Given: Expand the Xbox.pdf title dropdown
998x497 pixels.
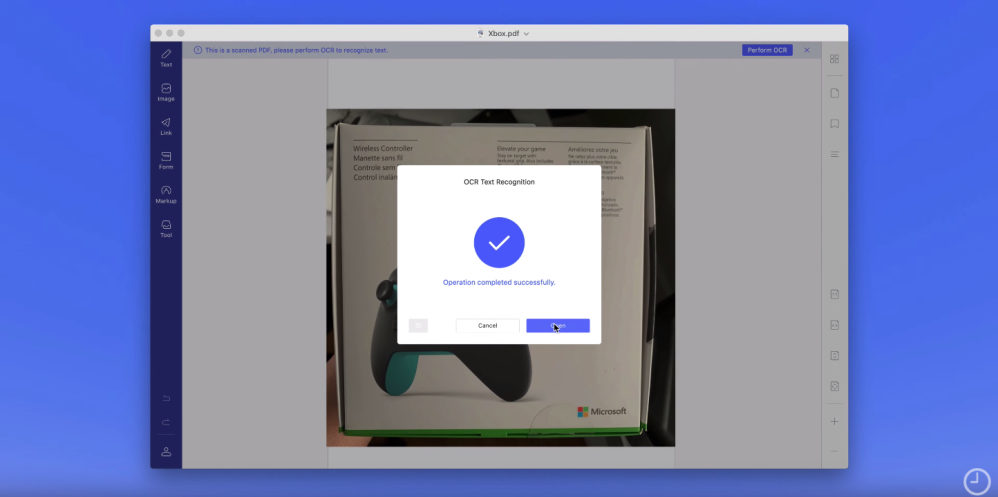Looking at the screenshot, I should [526, 33].
